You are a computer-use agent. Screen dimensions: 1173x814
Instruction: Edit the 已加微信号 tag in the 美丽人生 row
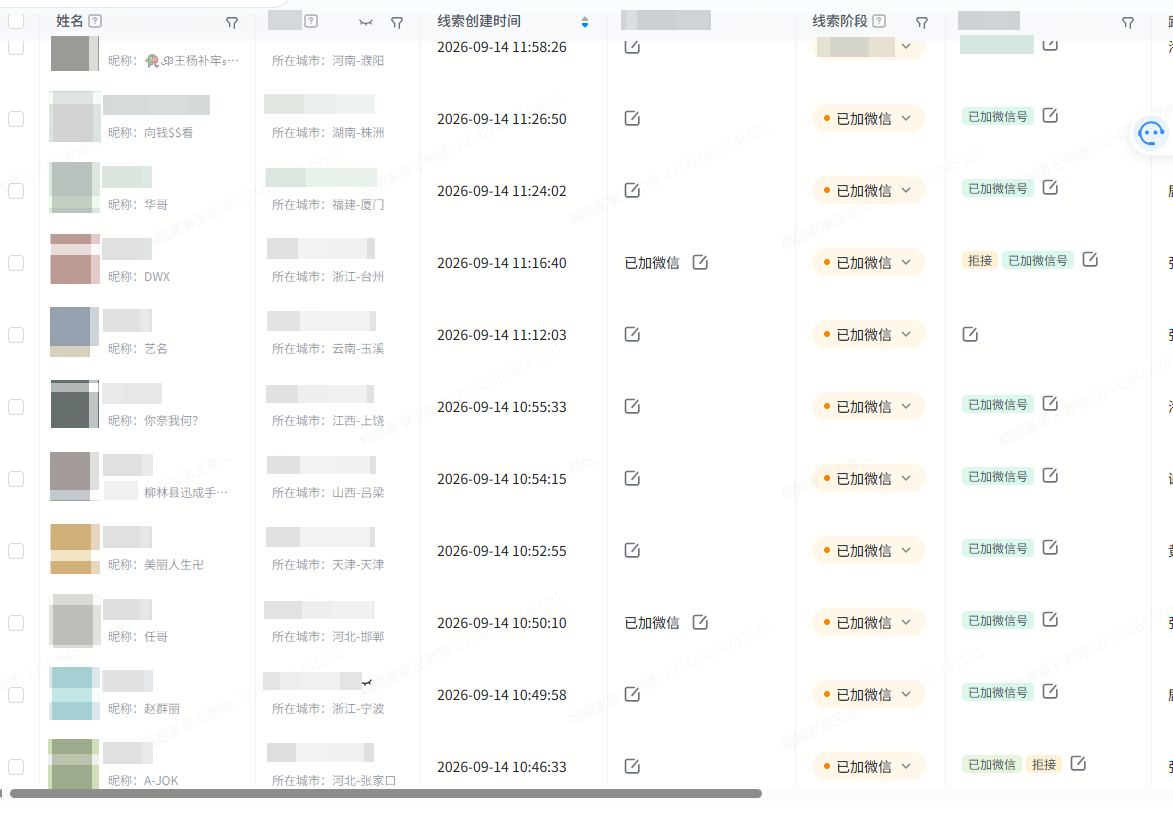pyautogui.click(x=1050, y=547)
